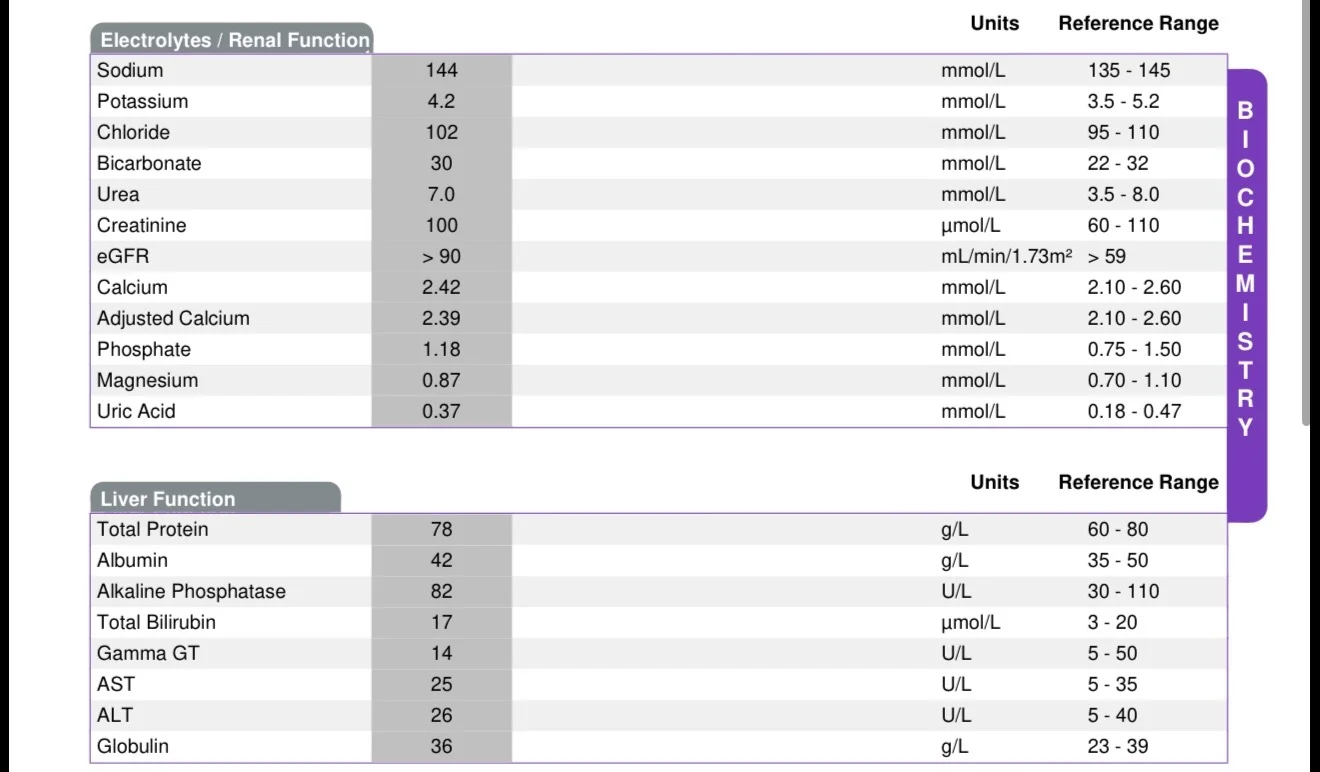Click the Albumin value 42

point(442,560)
